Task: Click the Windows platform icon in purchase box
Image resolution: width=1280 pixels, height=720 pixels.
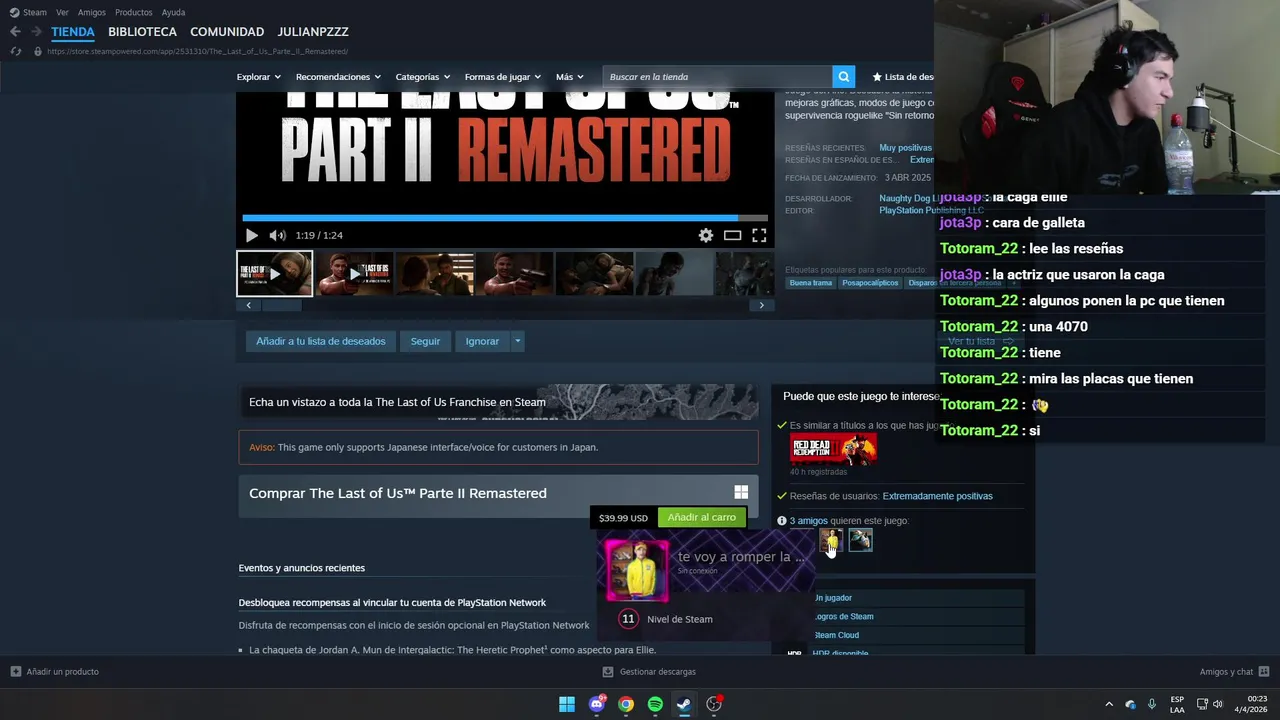Action: click(x=741, y=492)
